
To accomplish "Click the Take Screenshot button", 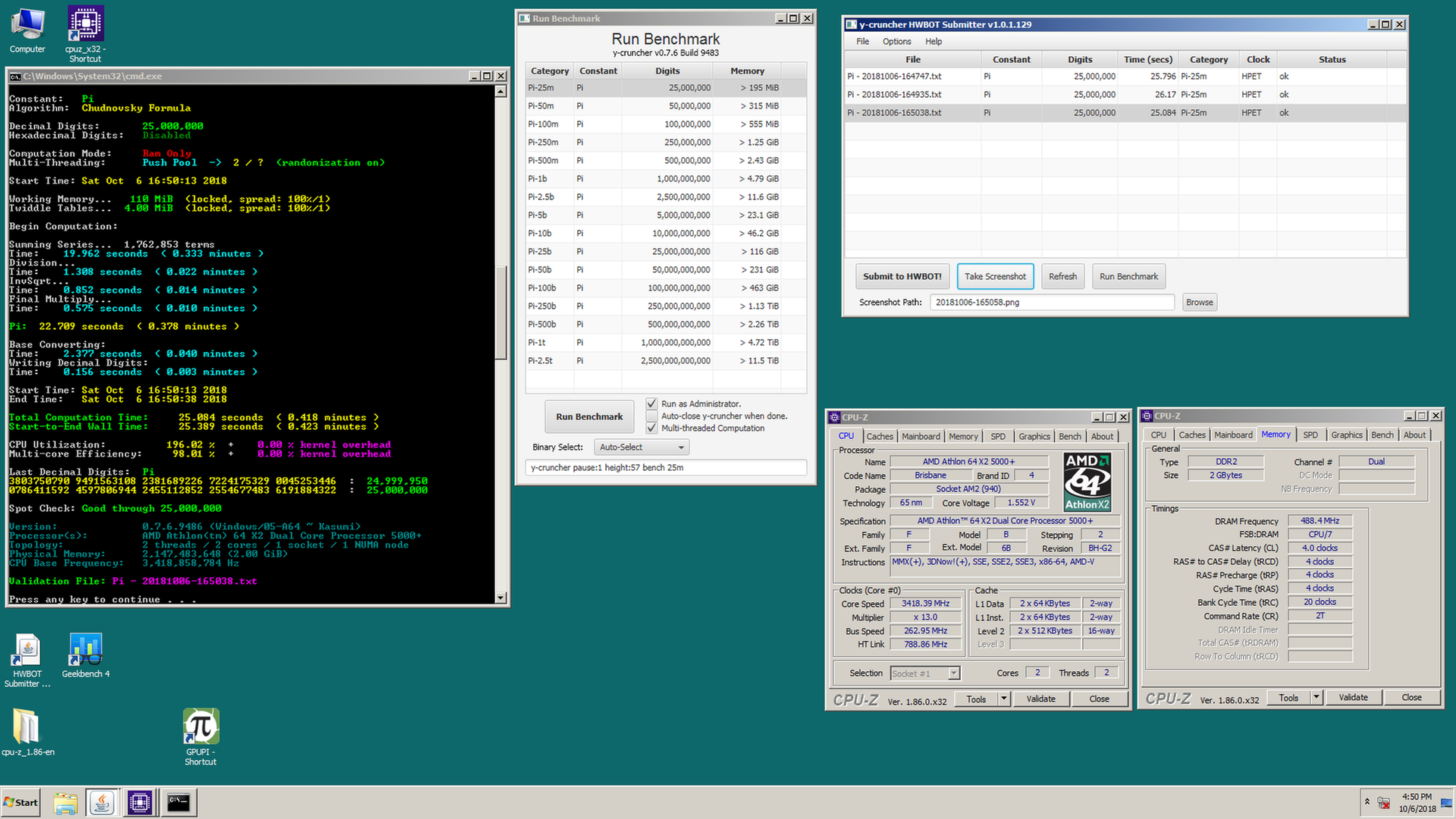I will (995, 276).
